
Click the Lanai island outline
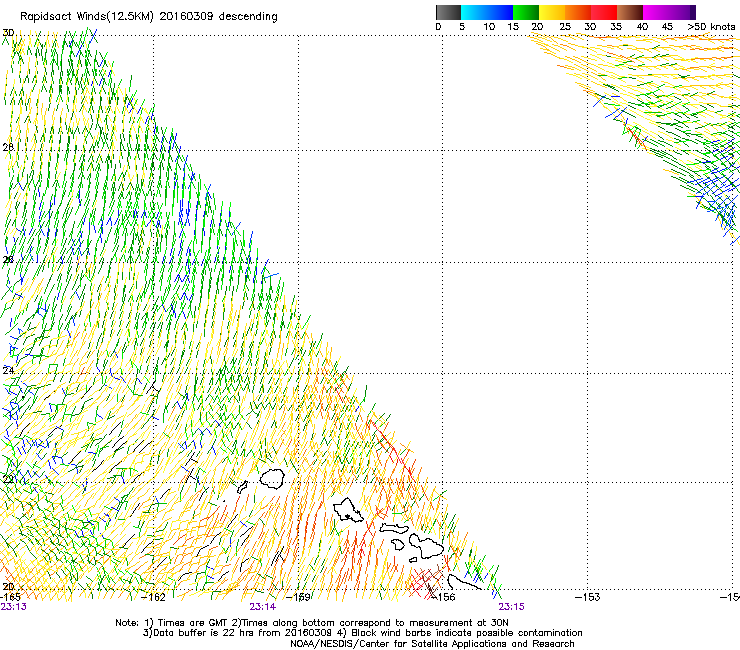click(x=398, y=545)
